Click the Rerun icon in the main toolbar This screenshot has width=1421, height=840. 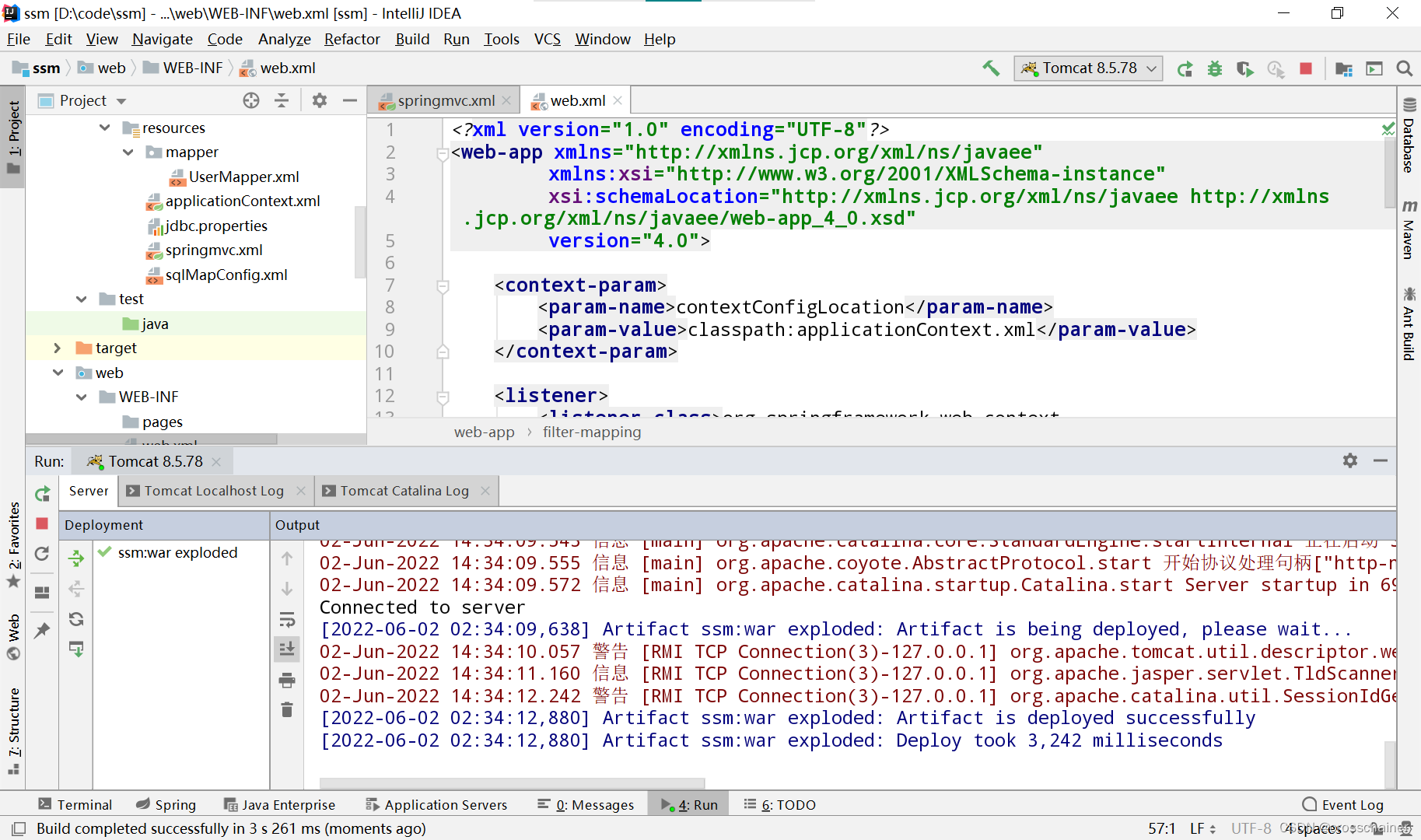pos(1185,68)
